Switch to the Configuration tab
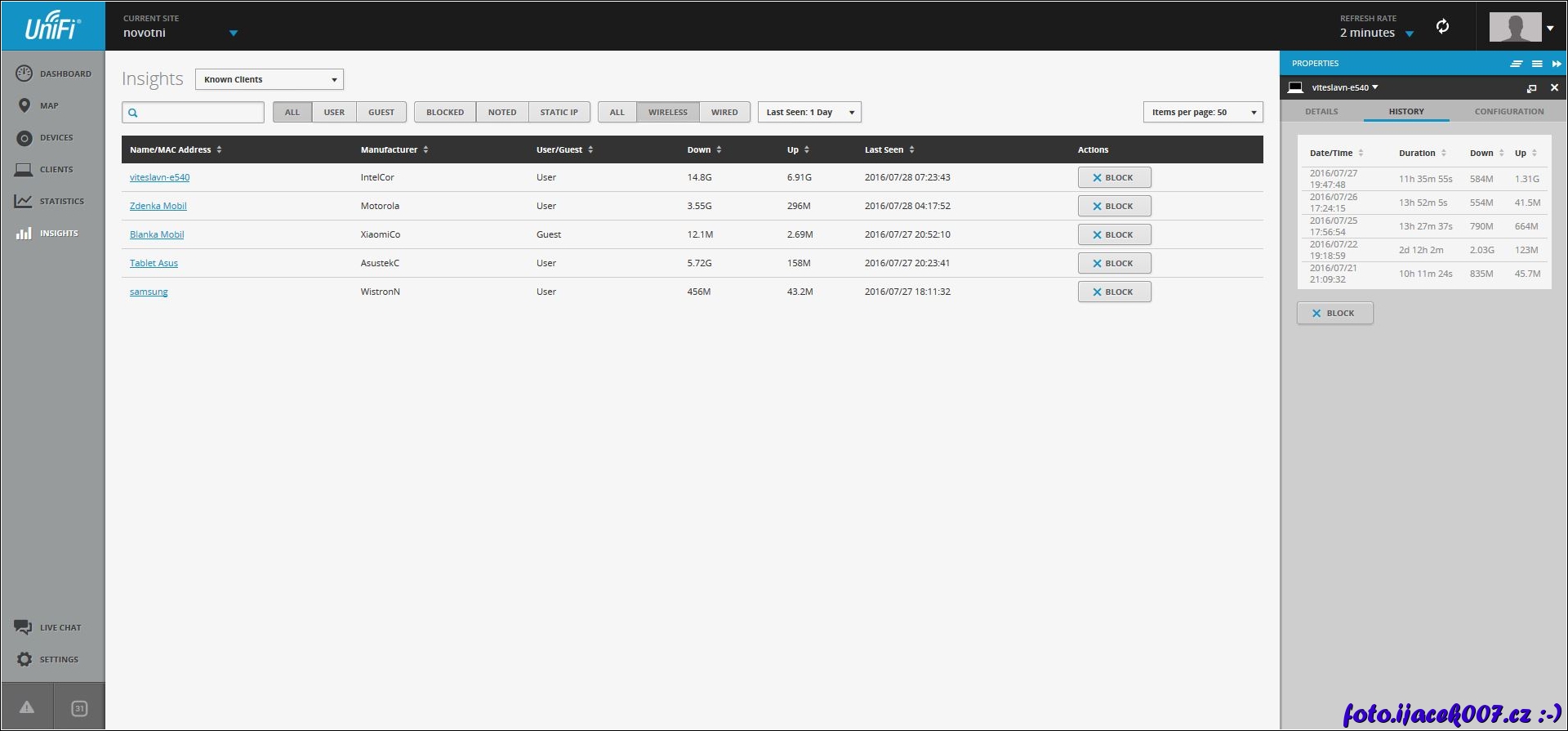 [x=1508, y=111]
